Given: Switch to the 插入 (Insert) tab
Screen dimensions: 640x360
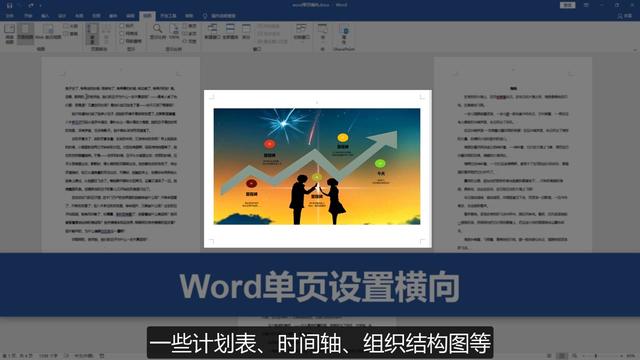Looking at the screenshot, I should [45, 16].
